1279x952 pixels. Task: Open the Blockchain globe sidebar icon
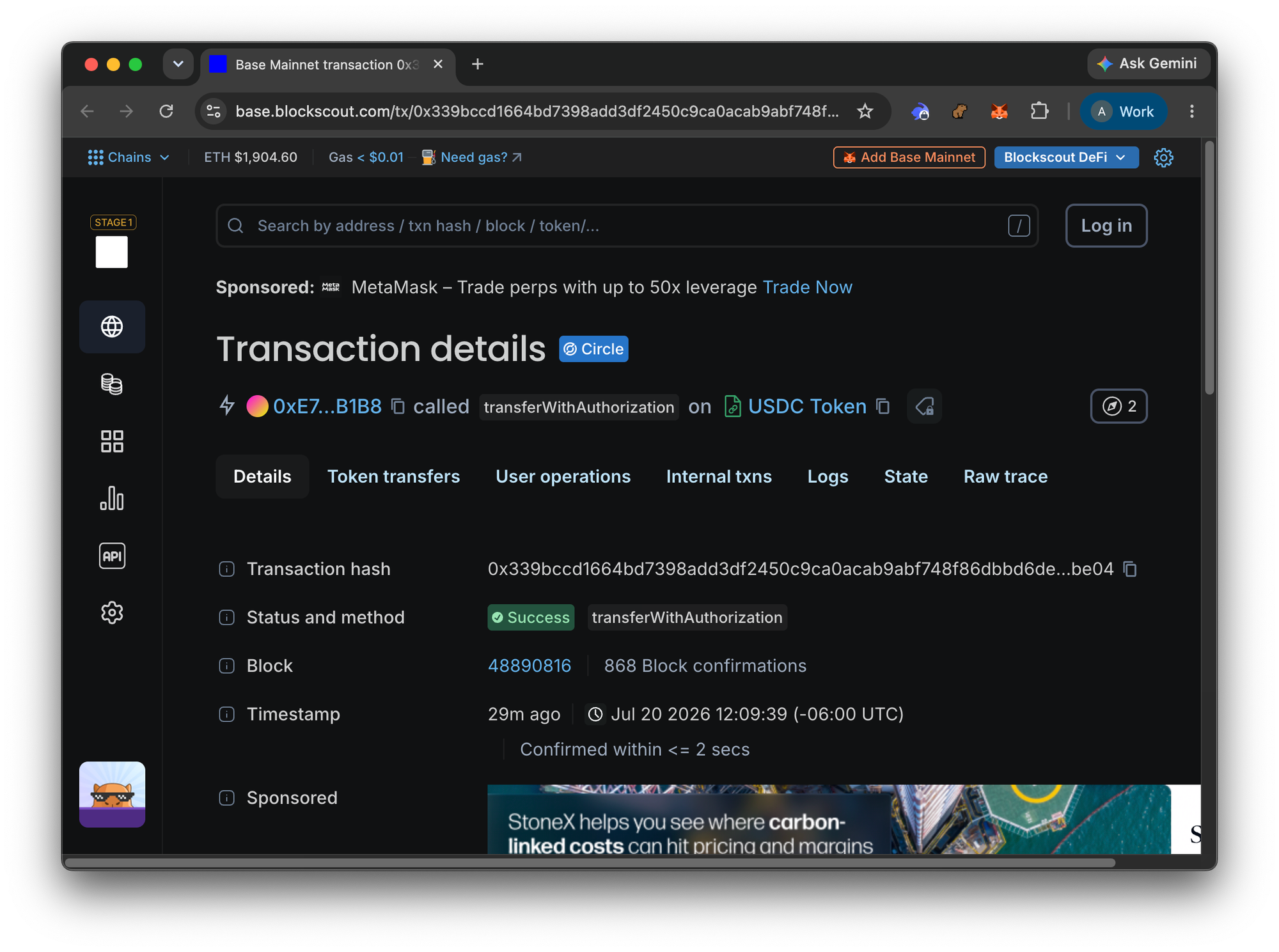point(112,327)
